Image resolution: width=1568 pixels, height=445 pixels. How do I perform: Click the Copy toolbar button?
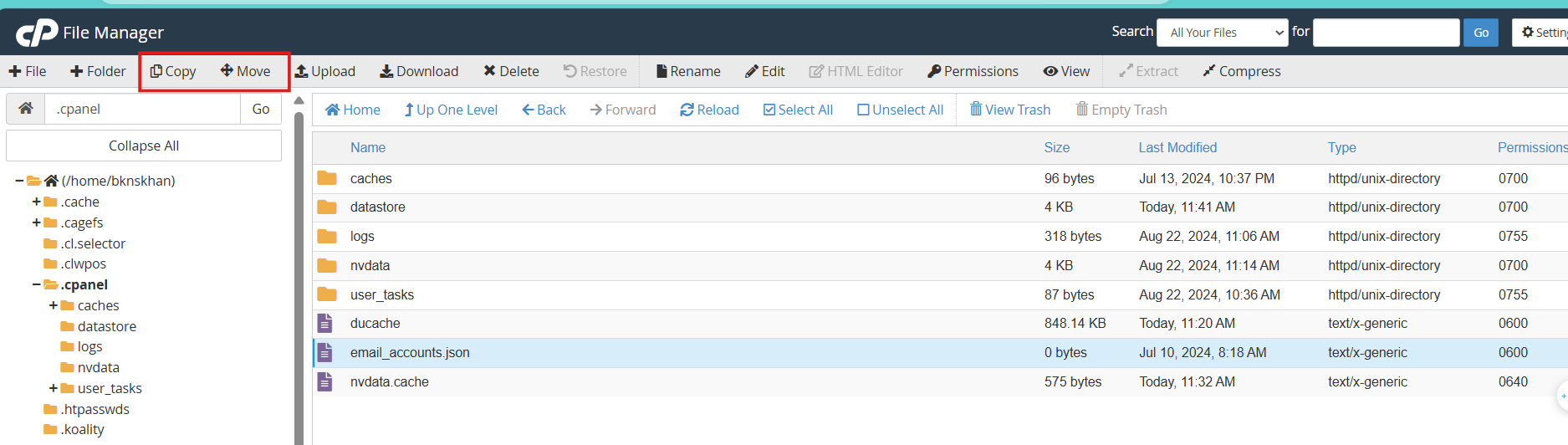(x=173, y=71)
